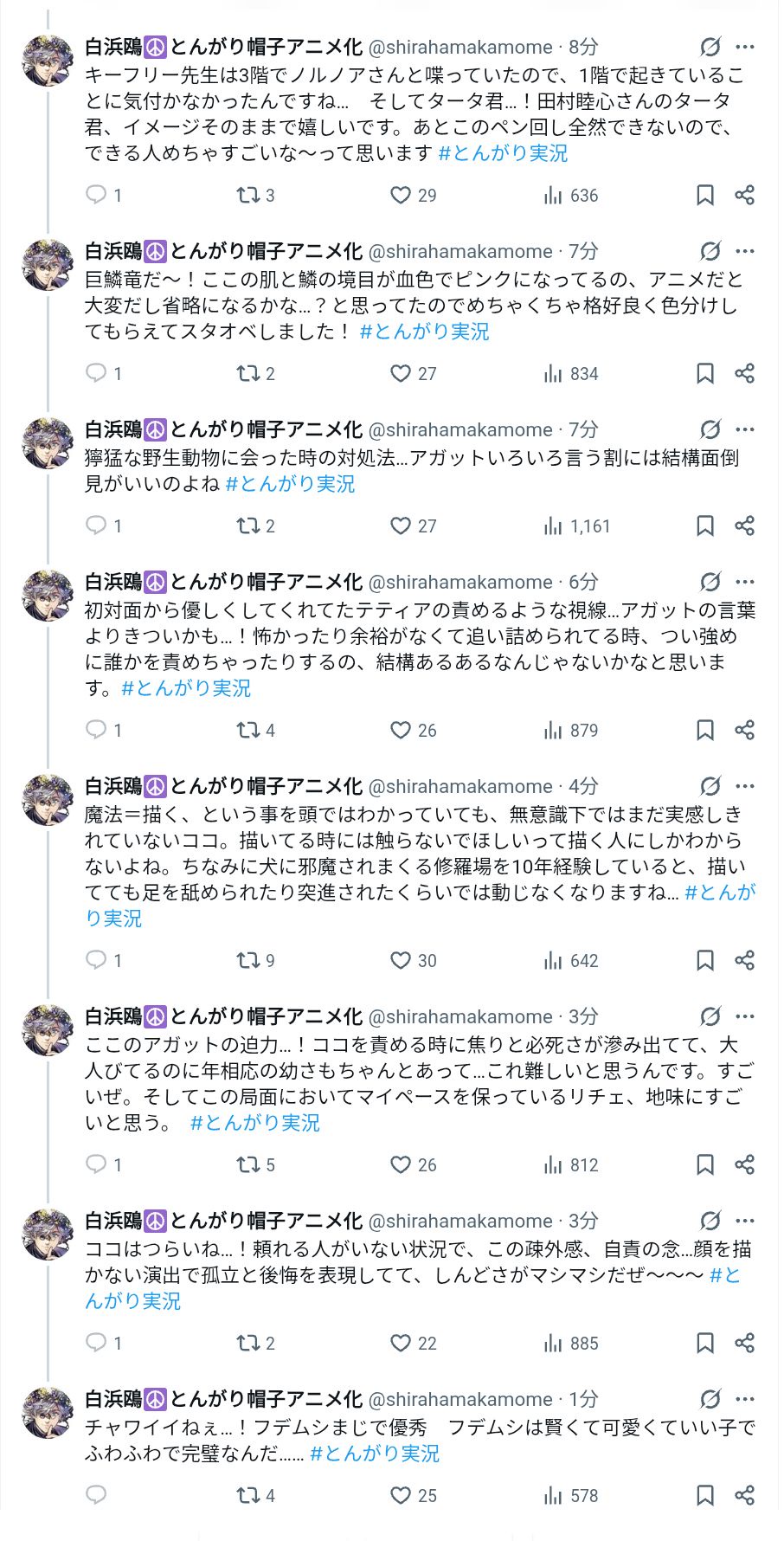Like the チャワイイねぇ tweet with 25 likes
The image size is (784, 1541).
(x=400, y=1495)
